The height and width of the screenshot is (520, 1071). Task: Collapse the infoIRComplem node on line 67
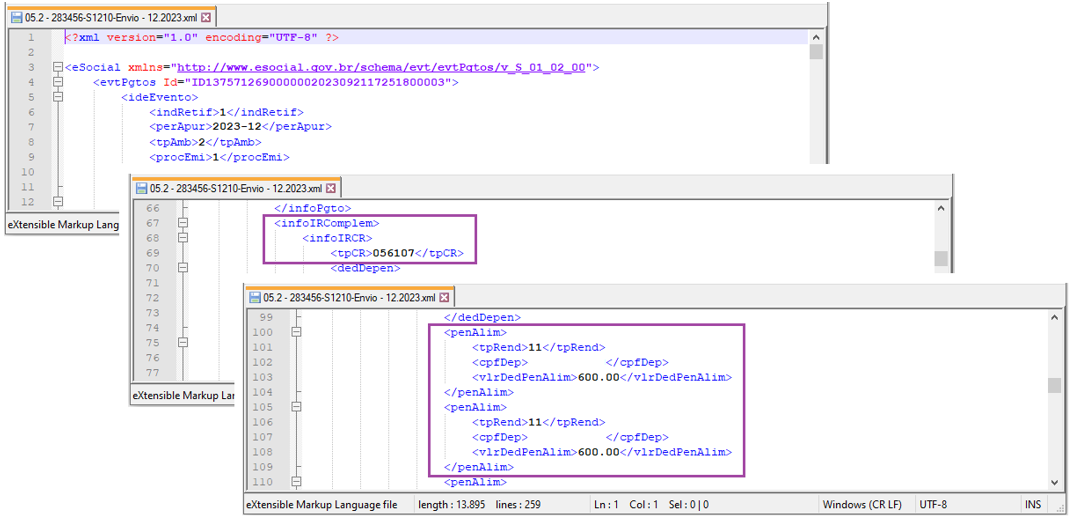click(183, 223)
